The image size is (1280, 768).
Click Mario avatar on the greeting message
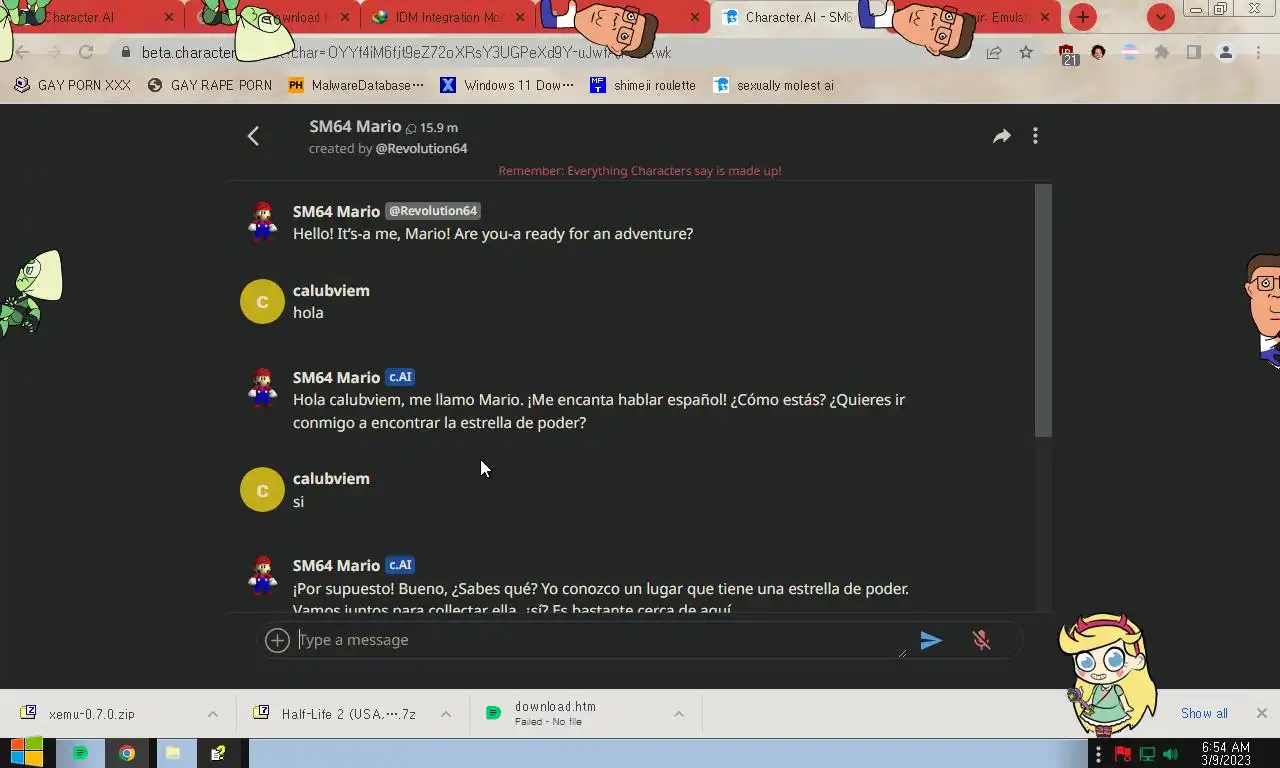[262, 221]
